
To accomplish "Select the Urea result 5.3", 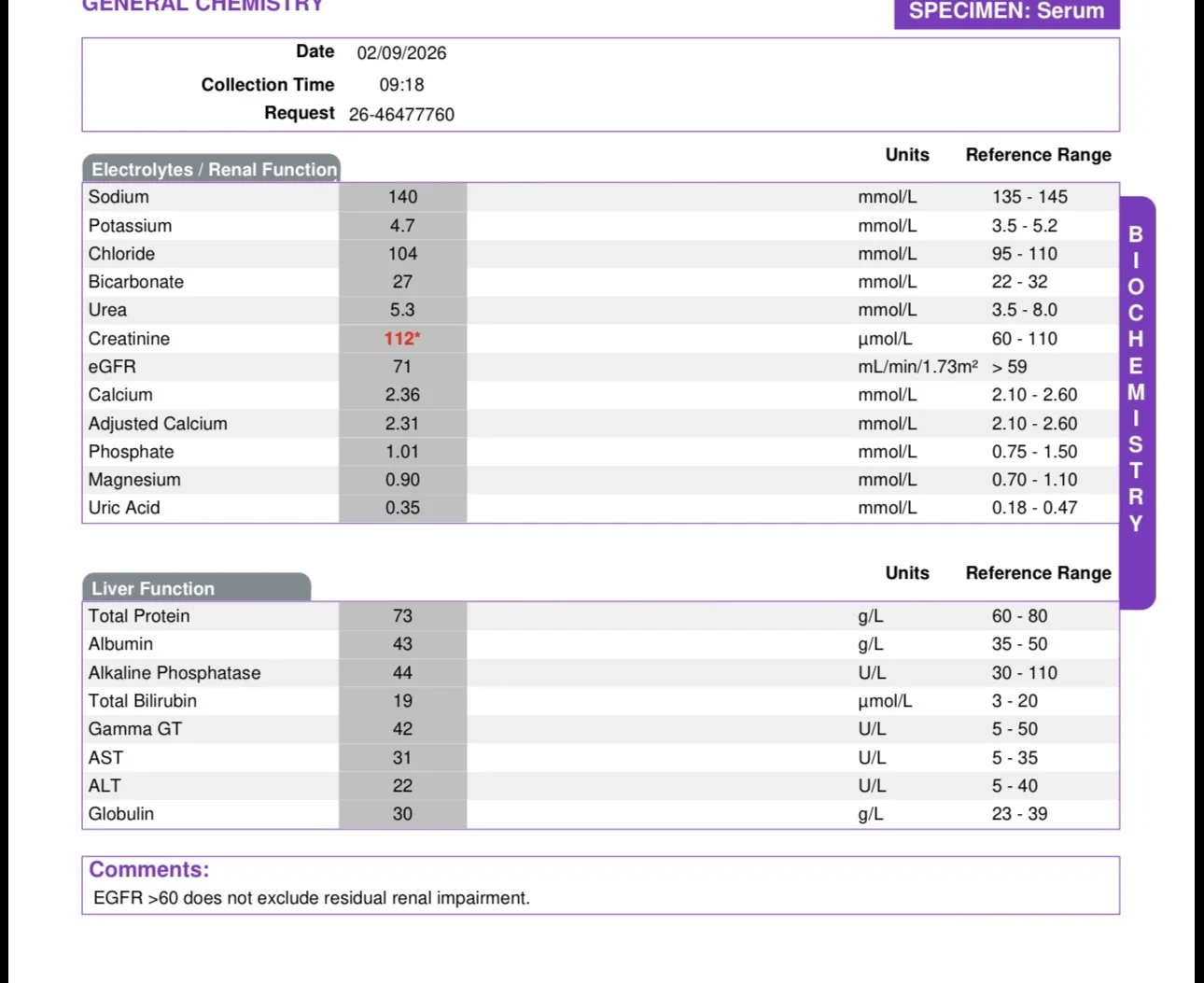I will [402, 310].
